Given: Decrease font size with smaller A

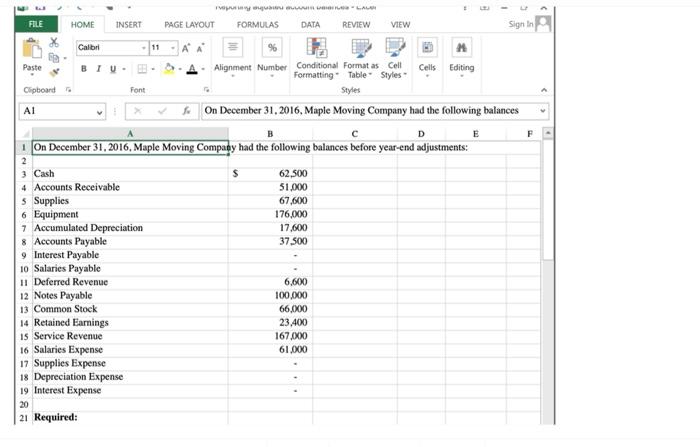Looking at the screenshot, I should click(200, 48).
